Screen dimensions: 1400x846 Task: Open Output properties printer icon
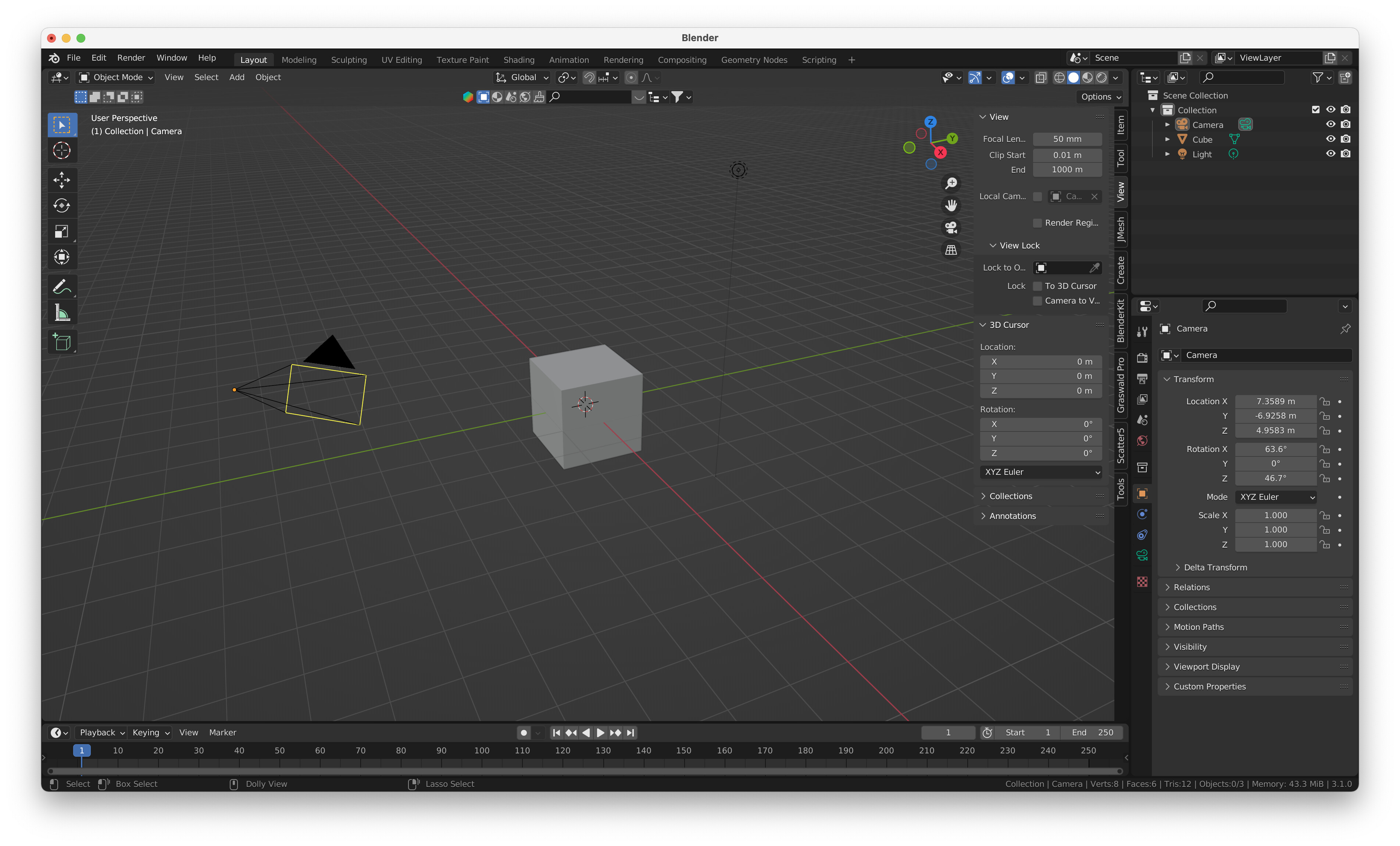[x=1142, y=379]
